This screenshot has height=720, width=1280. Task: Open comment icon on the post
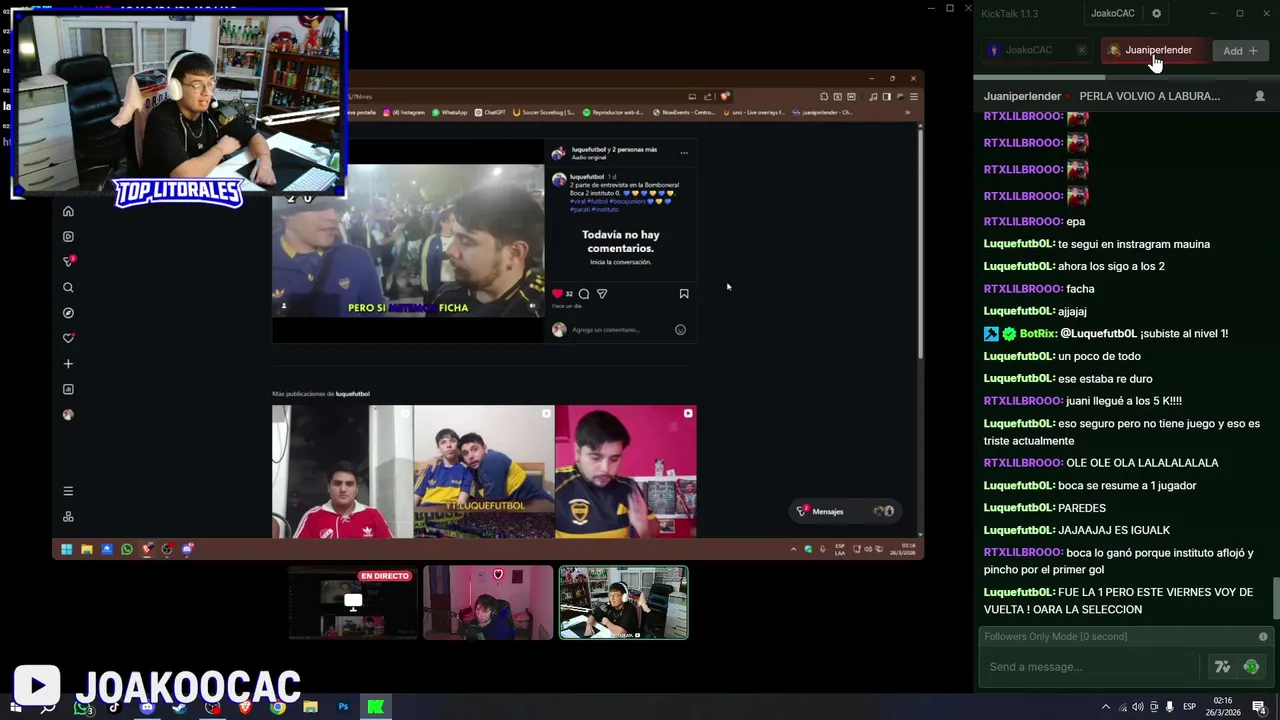click(x=584, y=294)
